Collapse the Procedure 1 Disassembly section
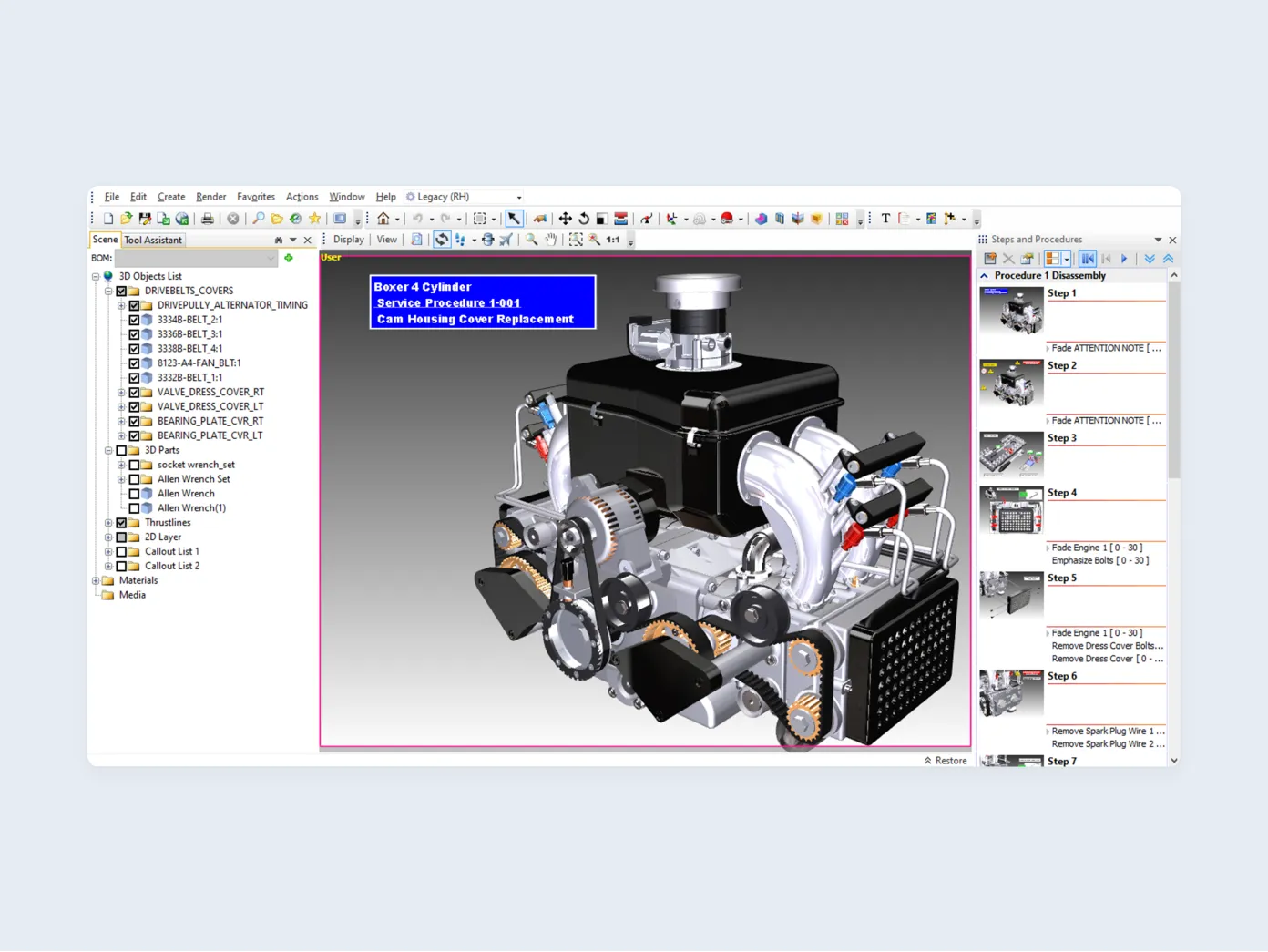This screenshot has height=952, width=1268. click(984, 276)
